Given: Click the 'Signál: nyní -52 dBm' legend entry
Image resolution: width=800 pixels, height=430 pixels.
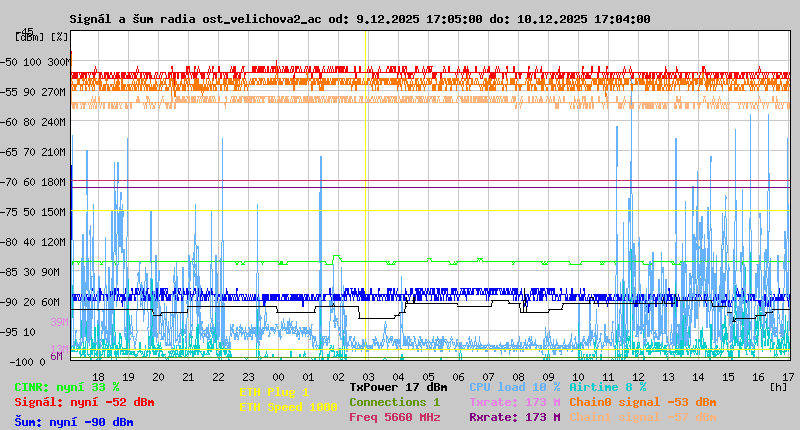Looking at the screenshot, I should click(x=84, y=402).
